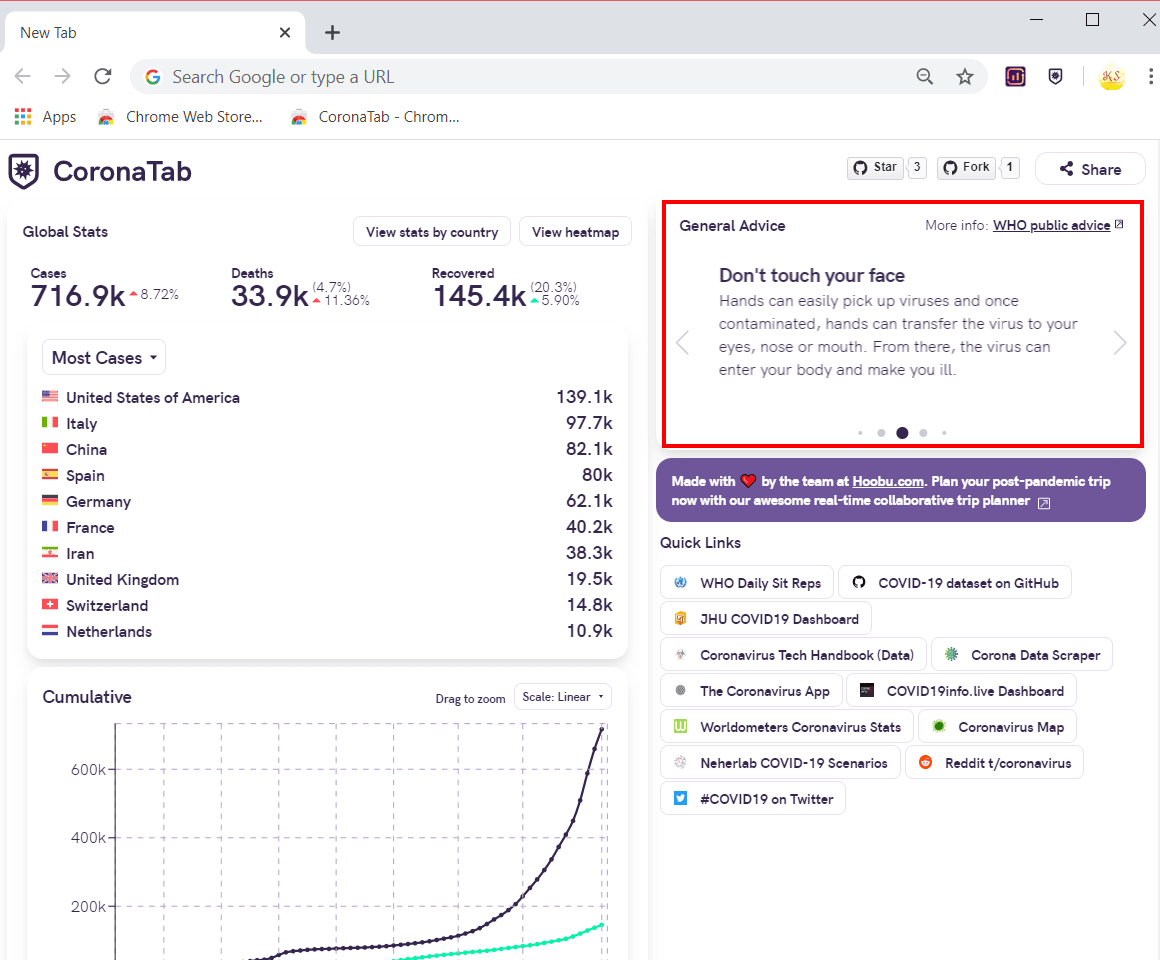Select the Spain row

pyautogui.click(x=327, y=475)
